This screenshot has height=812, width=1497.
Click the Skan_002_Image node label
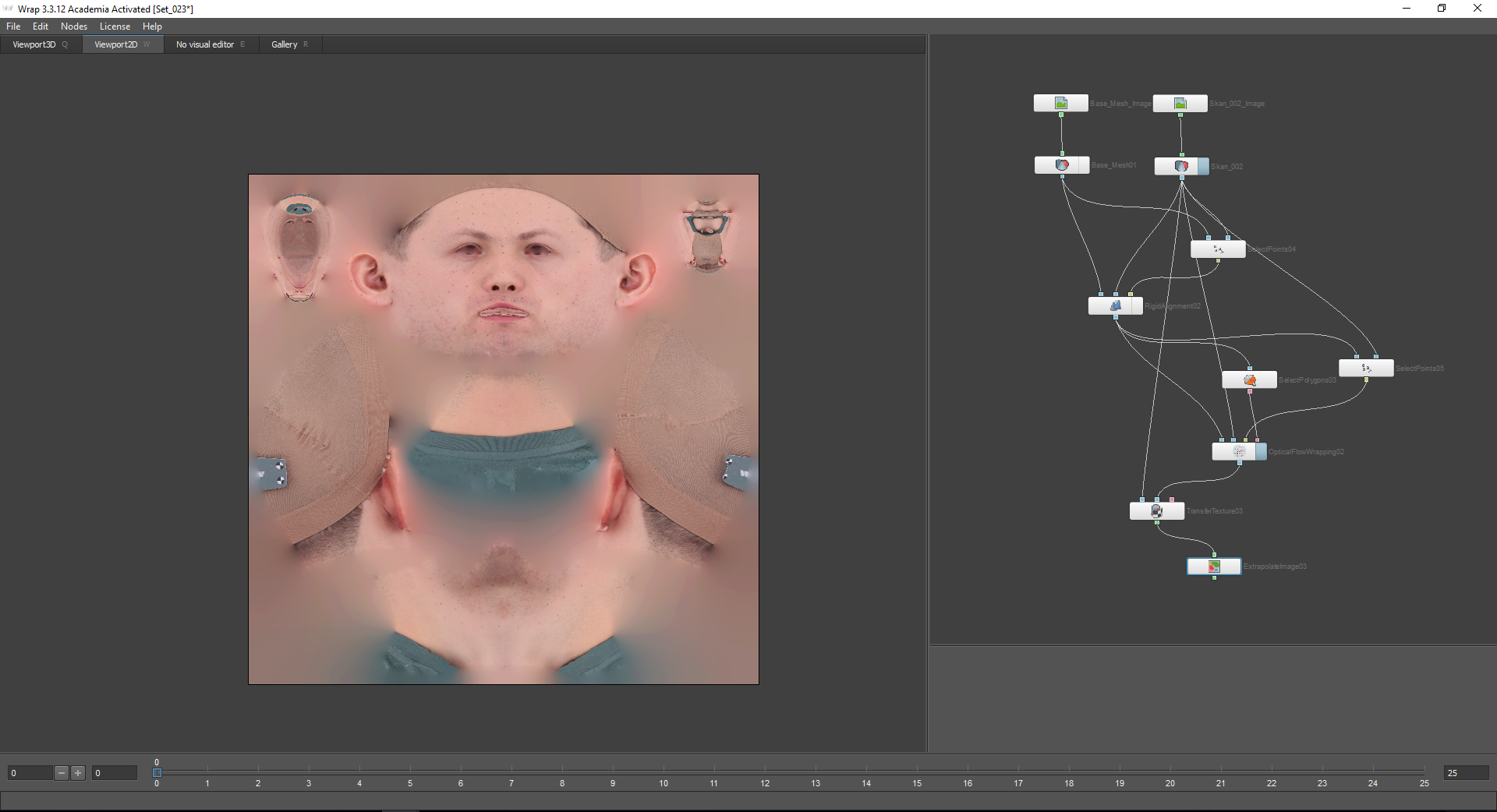pos(1237,104)
